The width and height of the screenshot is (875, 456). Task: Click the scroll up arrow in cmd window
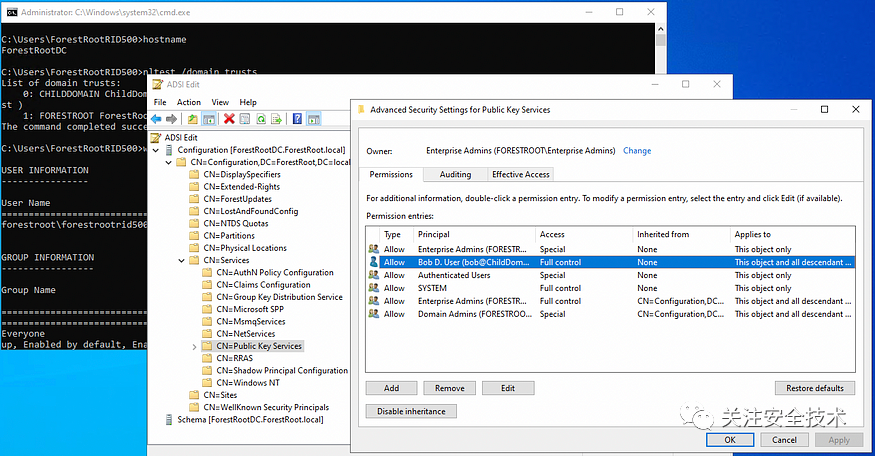(661, 29)
